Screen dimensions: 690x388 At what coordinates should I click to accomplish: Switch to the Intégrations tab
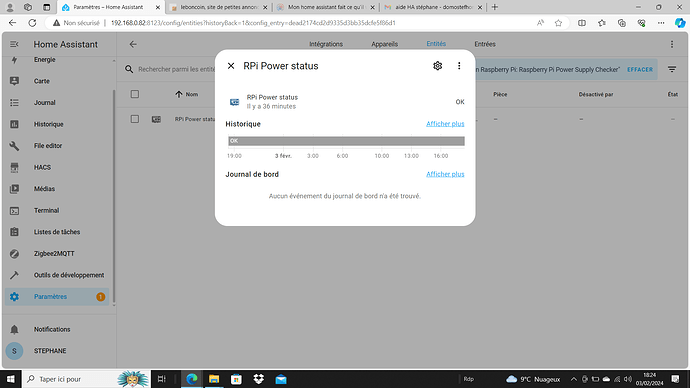click(326, 44)
